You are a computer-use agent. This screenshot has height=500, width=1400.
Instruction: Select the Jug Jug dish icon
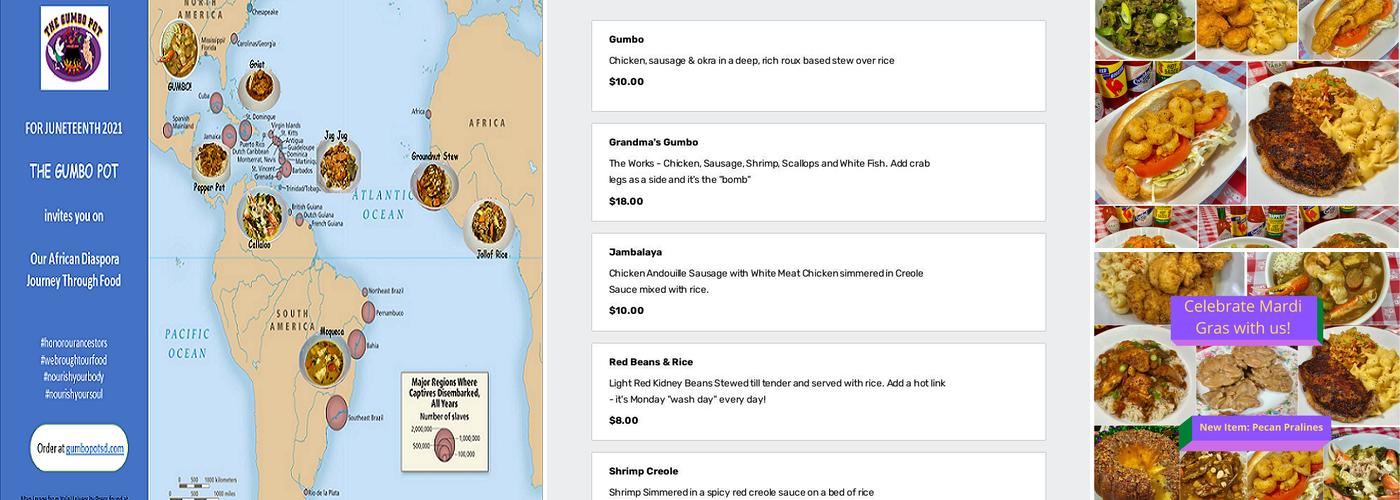tap(338, 160)
